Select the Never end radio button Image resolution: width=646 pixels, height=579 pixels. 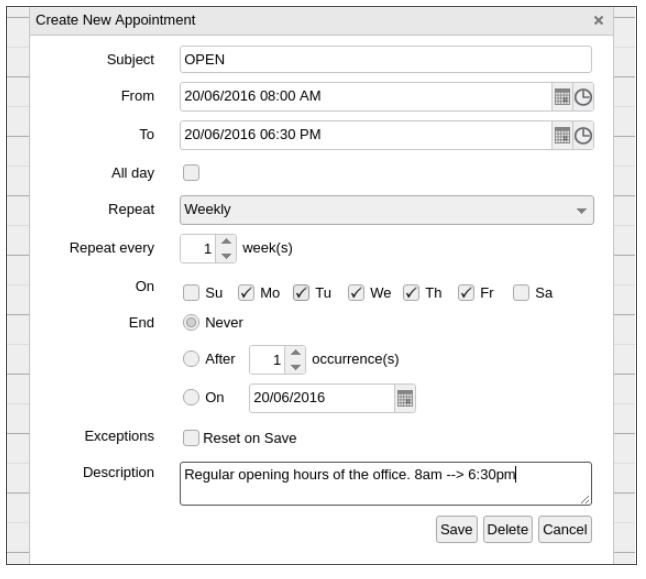coord(190,323)
